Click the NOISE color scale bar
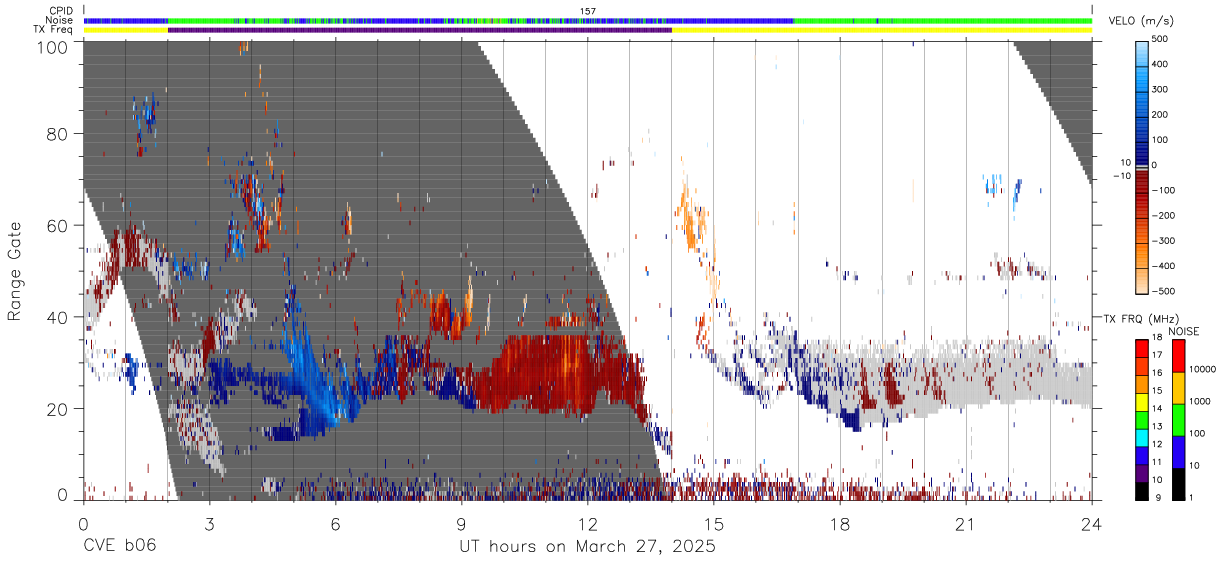Image resolution: width=1228 pixels, height=567 pixels. click(x=1178, y=419)
